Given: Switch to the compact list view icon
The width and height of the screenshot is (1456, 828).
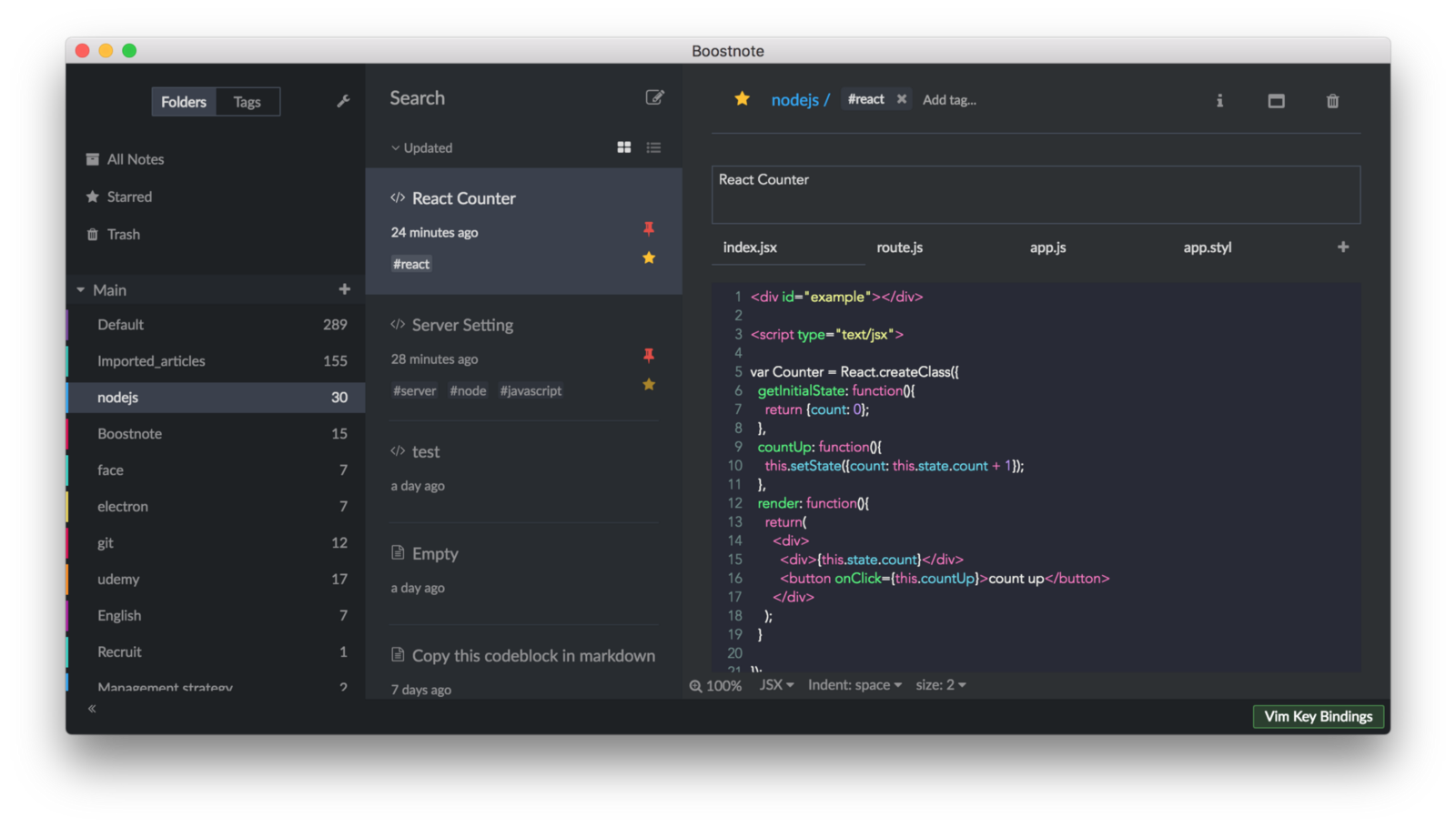Looking at the screenshot, I should click(x=653, y=147).
